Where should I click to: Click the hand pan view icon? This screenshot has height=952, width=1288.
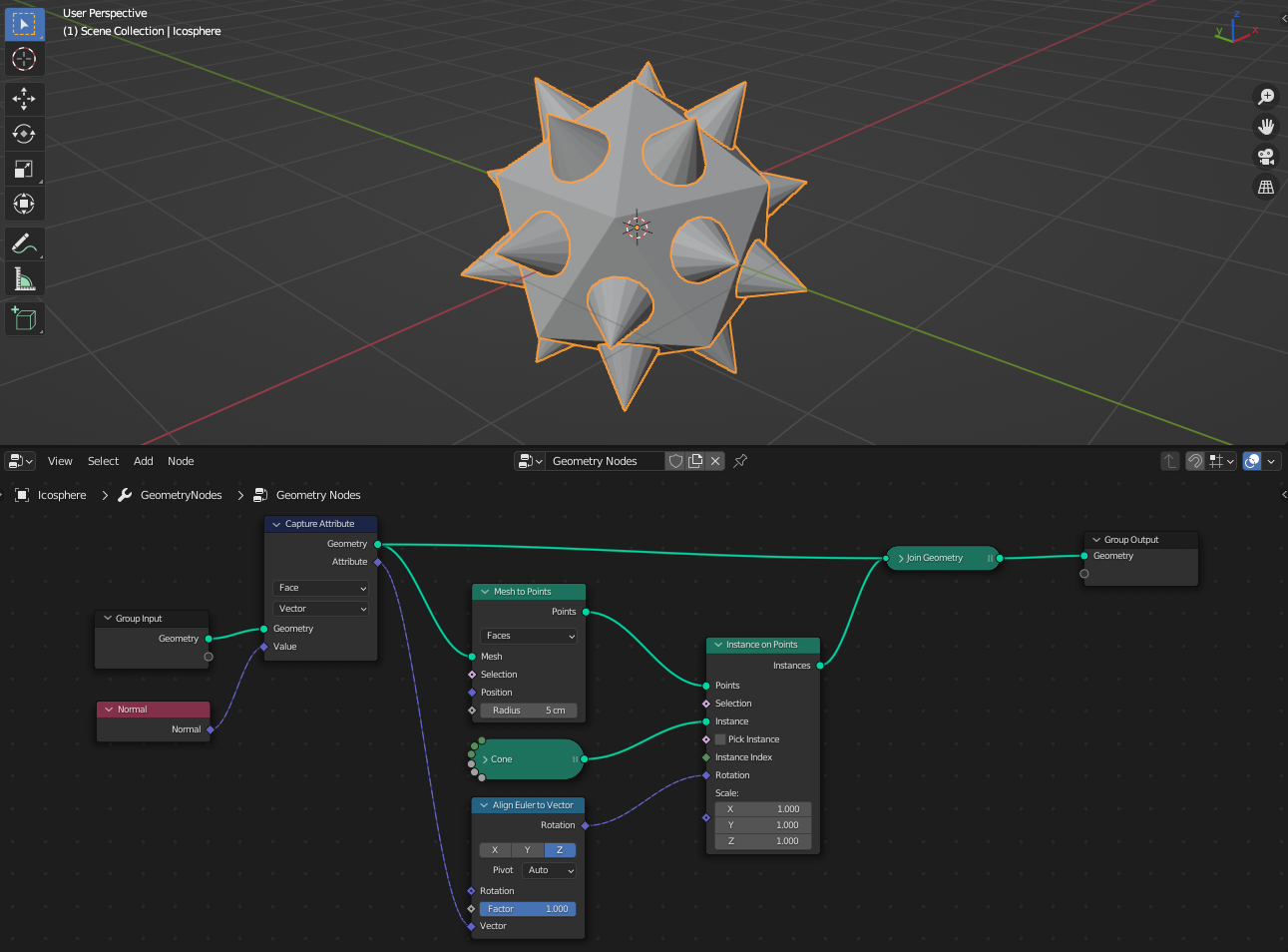tap(1266, 126)
